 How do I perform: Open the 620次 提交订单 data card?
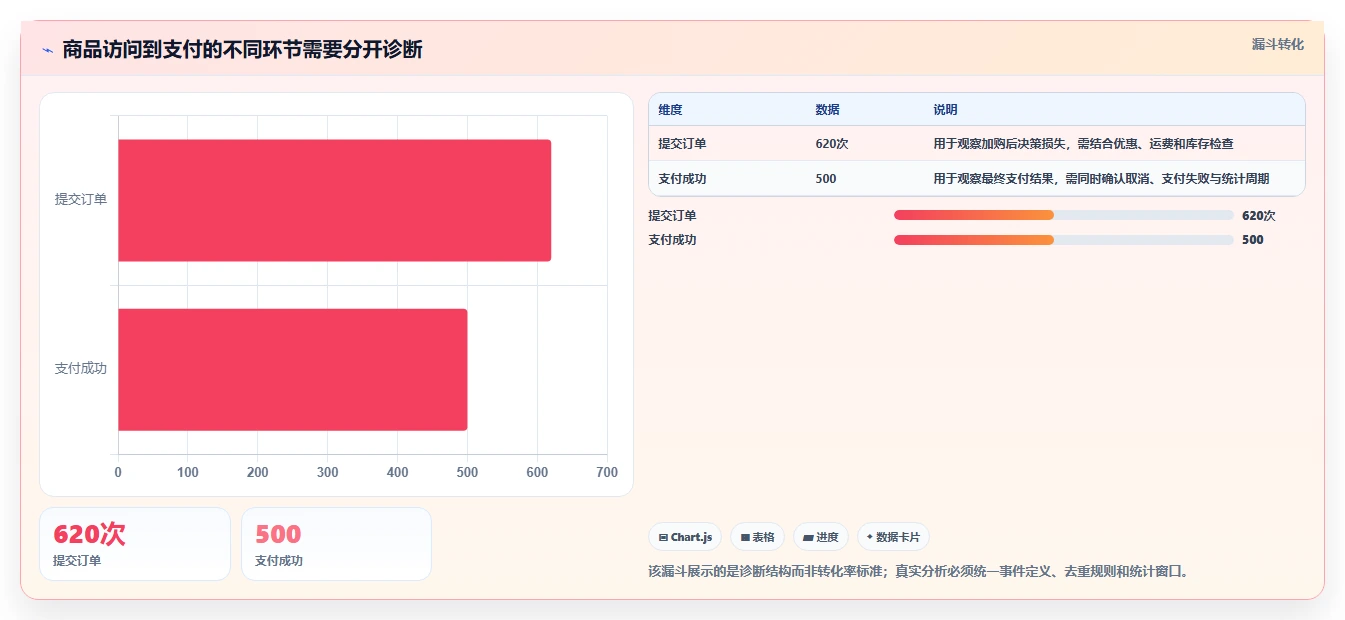pyautogui.click(x=135, y=544)
